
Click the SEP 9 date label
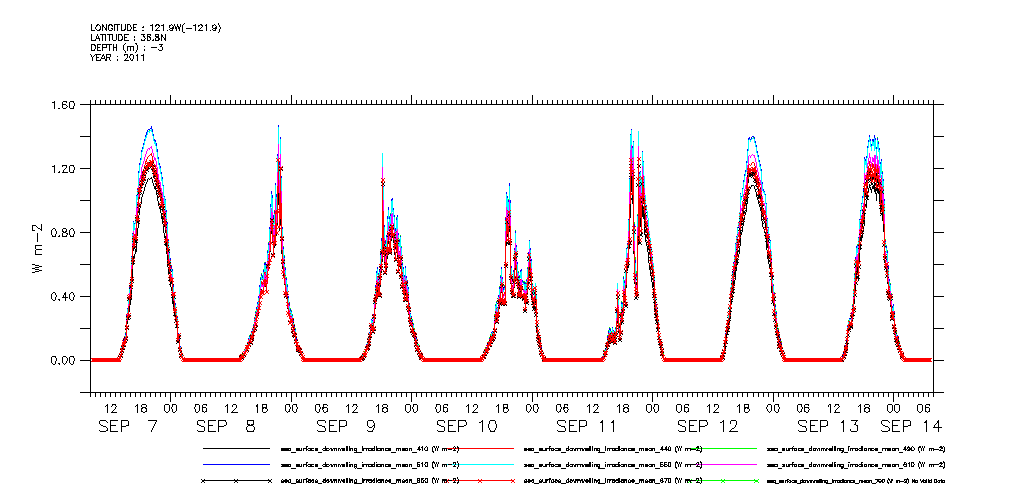point(346,426)
